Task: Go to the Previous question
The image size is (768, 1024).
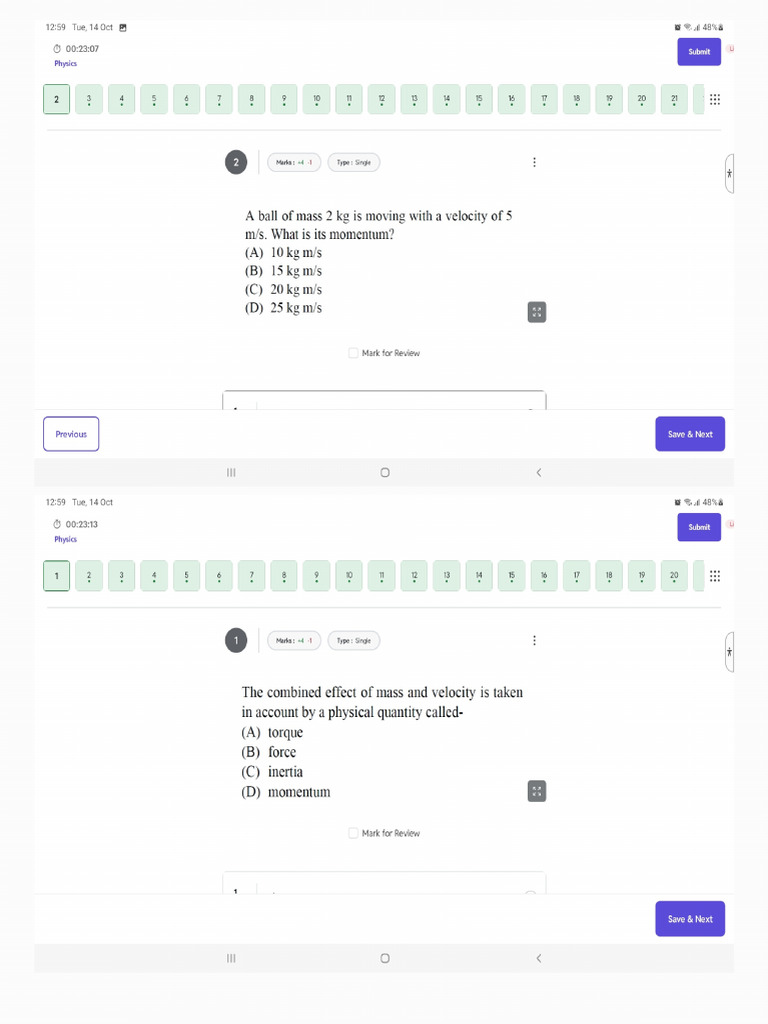Action: [71, 434]
